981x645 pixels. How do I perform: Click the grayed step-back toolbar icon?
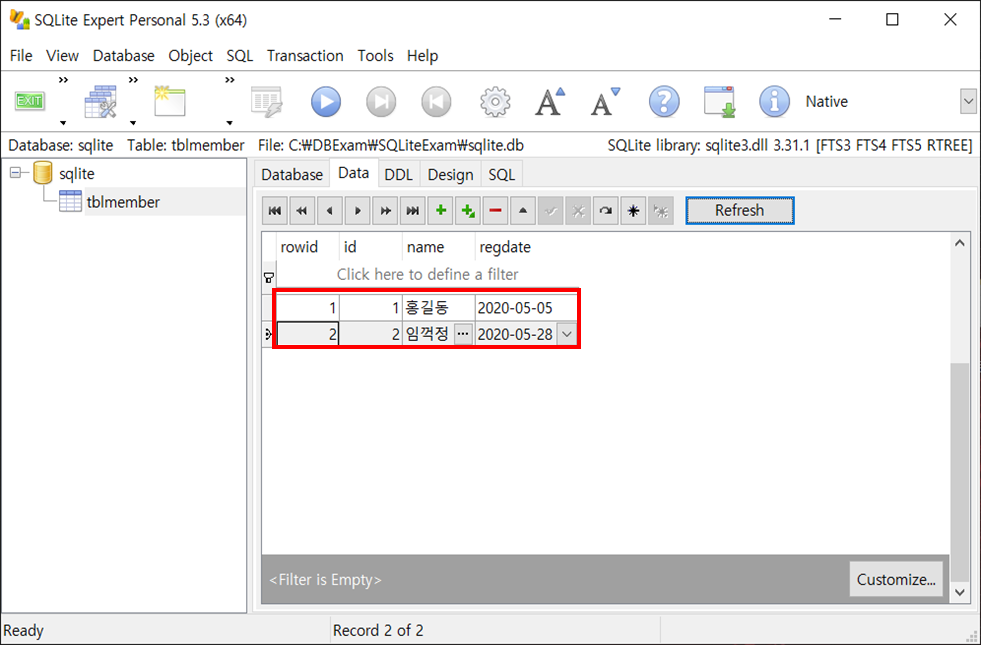point(436,101)
